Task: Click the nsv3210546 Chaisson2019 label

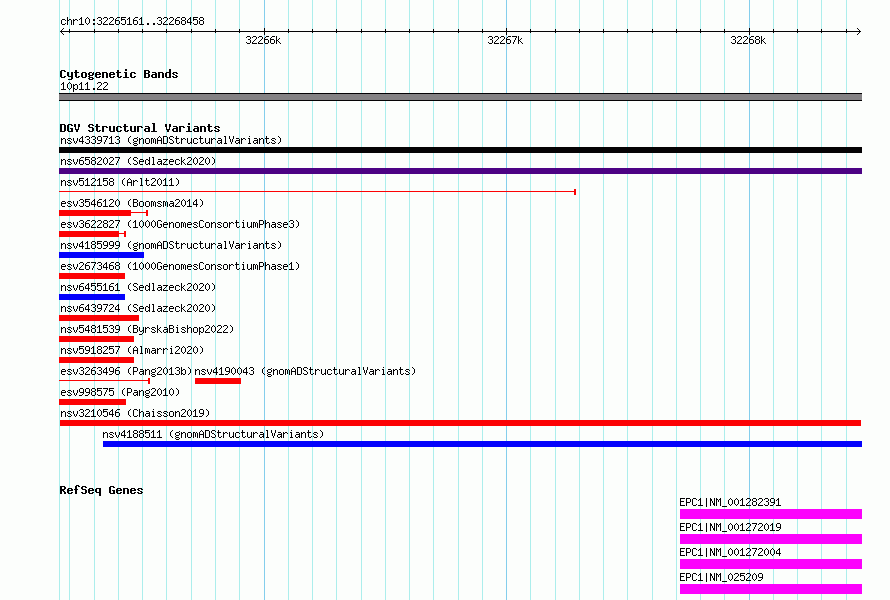Action: point(135,413)
